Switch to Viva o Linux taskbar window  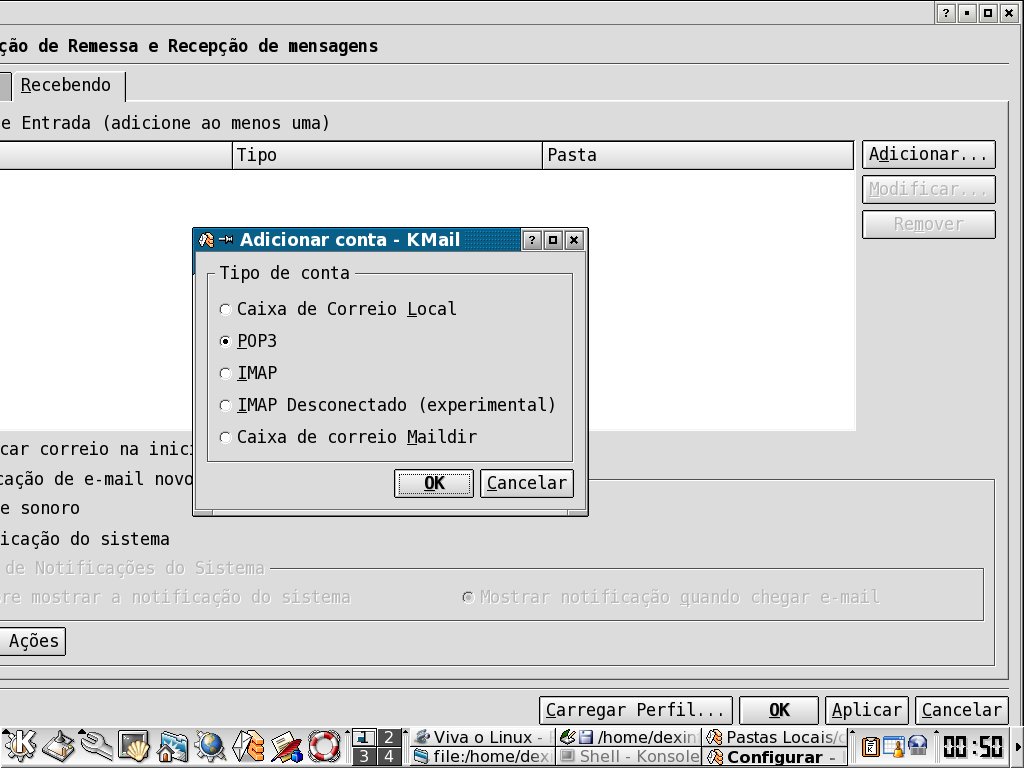(482, 737)
